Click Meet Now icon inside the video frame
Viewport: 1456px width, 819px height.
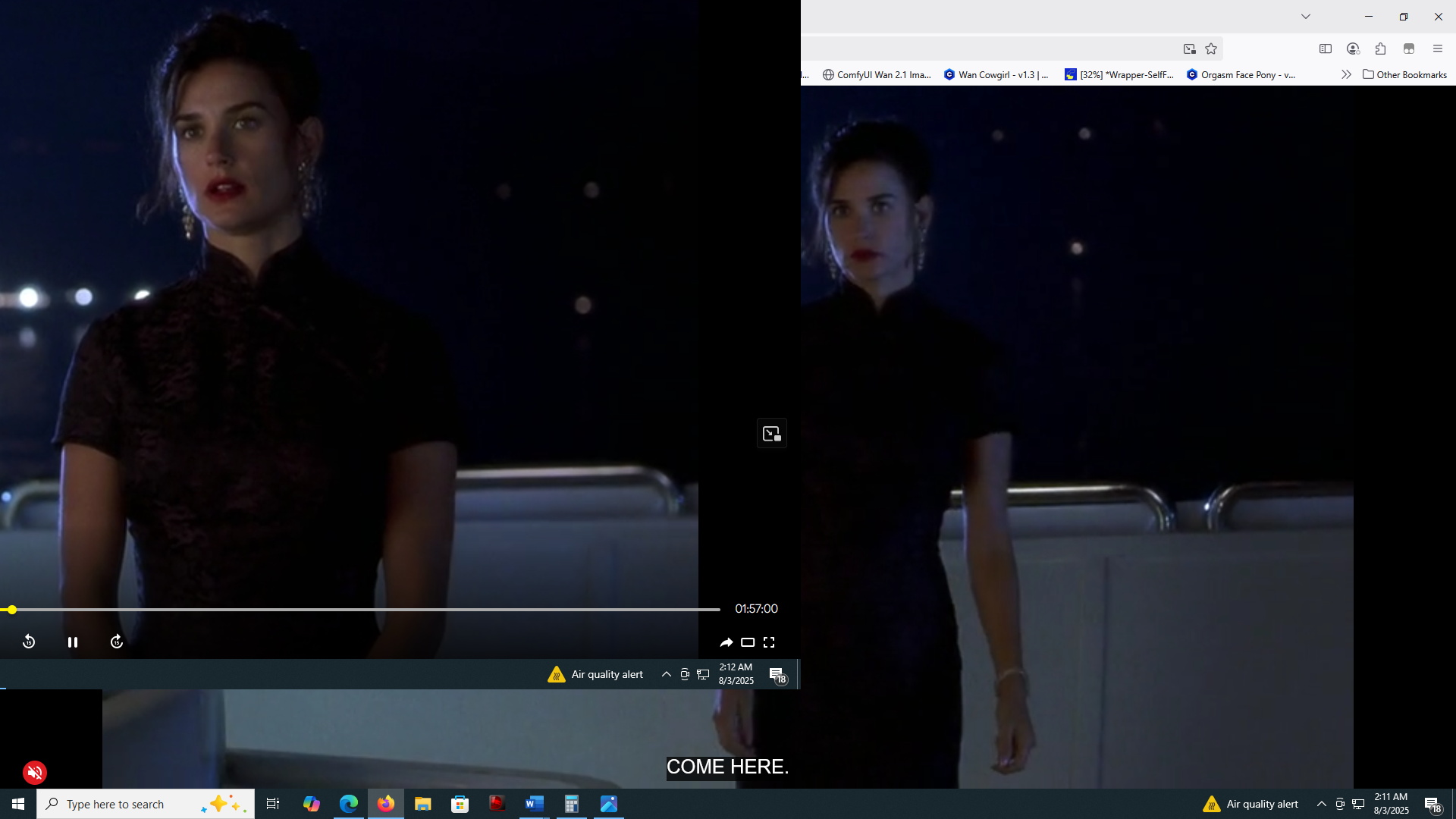[x=685, y=674]
